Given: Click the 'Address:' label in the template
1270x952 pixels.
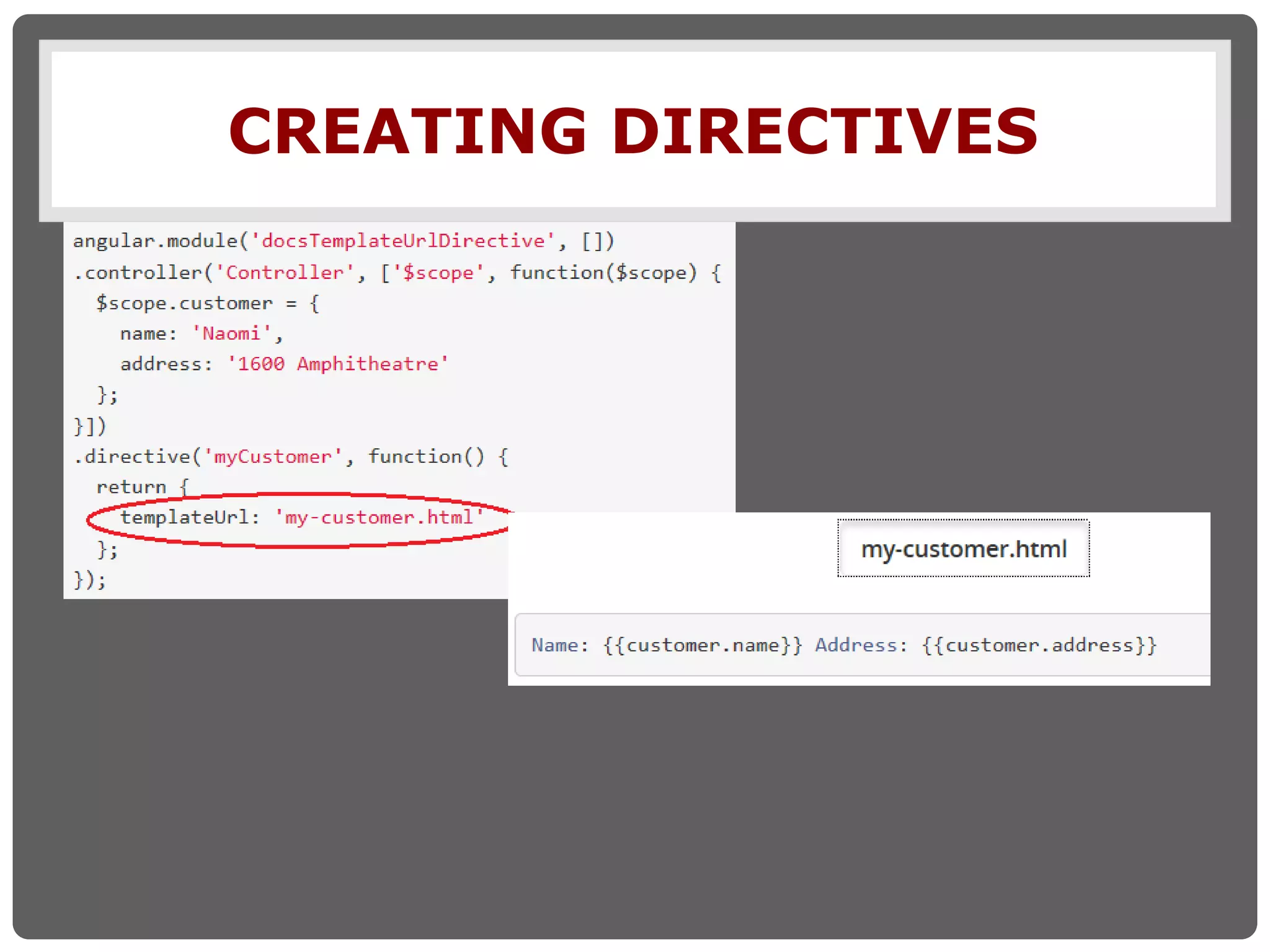Looking at the screenshot, I should 861,645.
